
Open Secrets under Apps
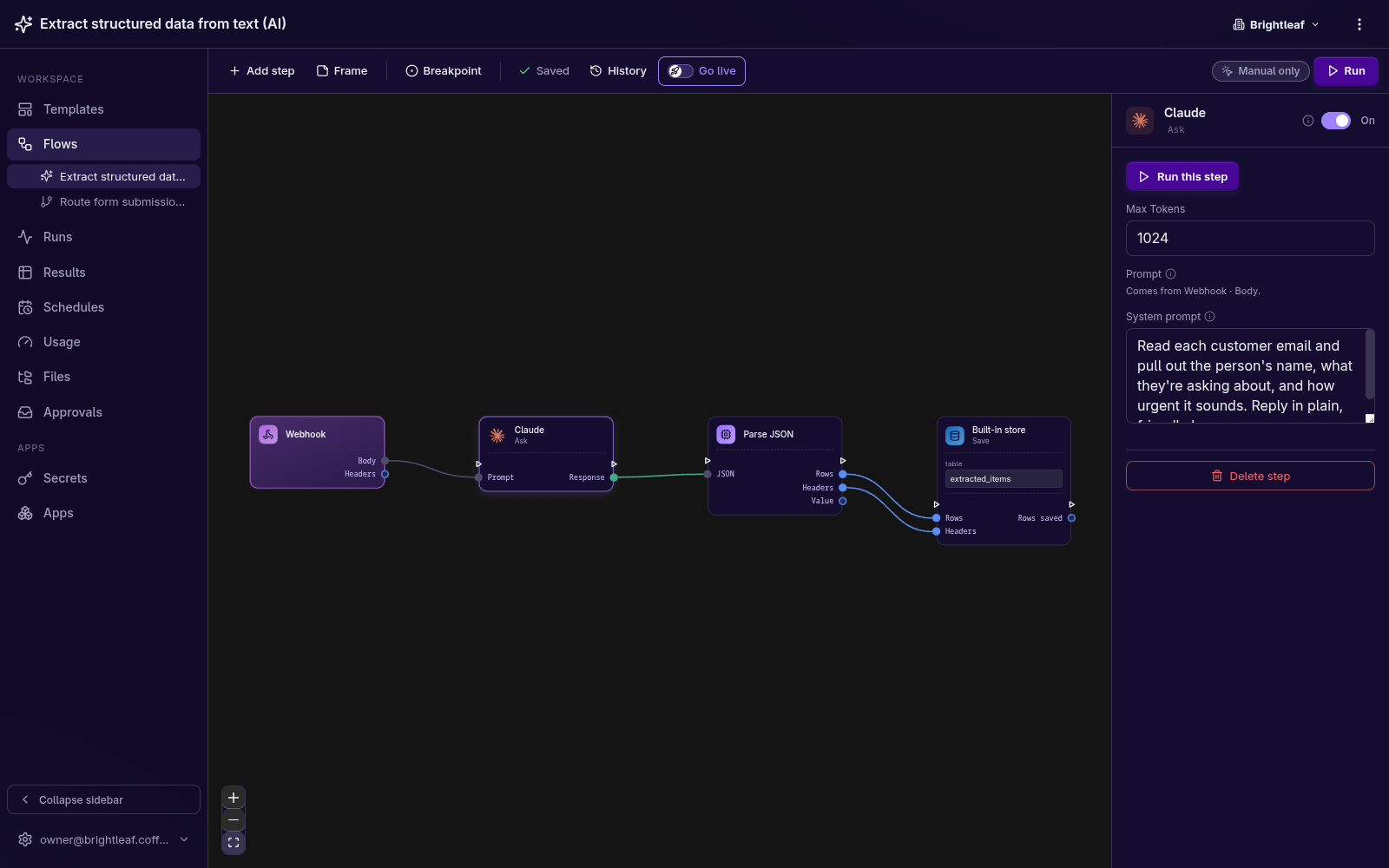pyautogui.click(x=103, y=478)
